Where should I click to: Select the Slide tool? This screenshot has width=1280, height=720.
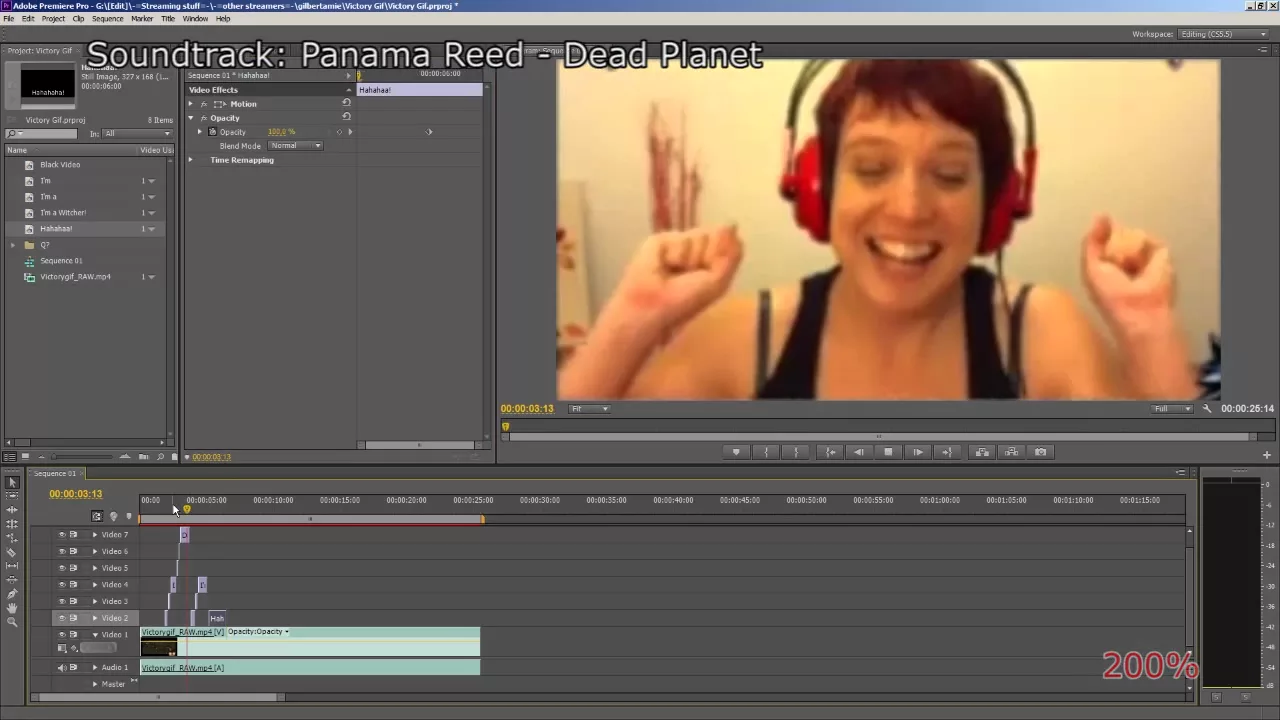(12, 580)
